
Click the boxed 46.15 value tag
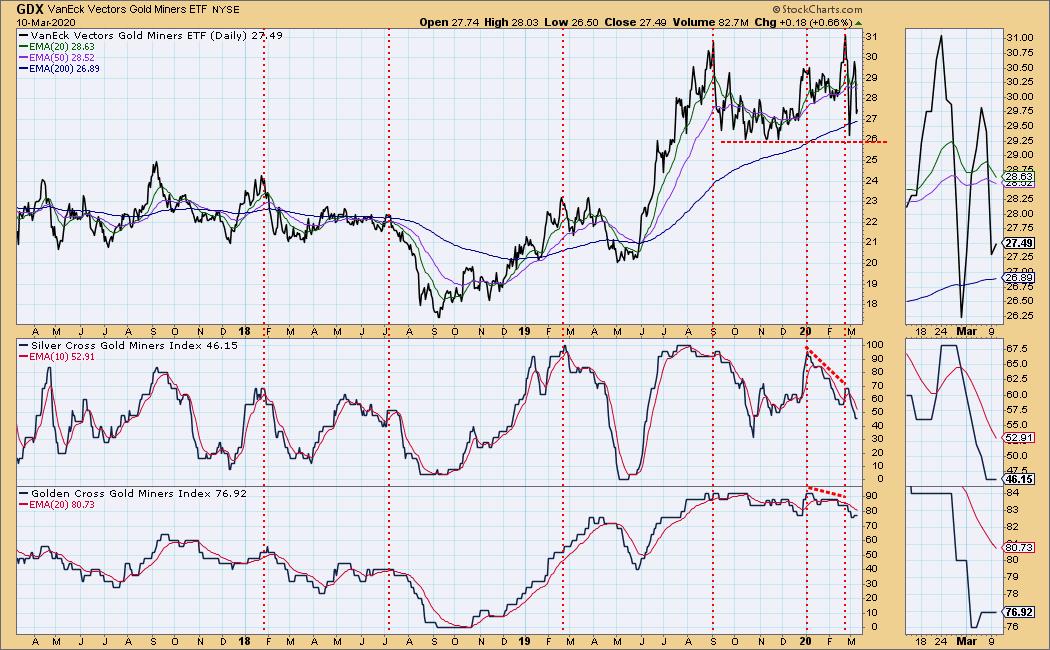coord(1019,479)
